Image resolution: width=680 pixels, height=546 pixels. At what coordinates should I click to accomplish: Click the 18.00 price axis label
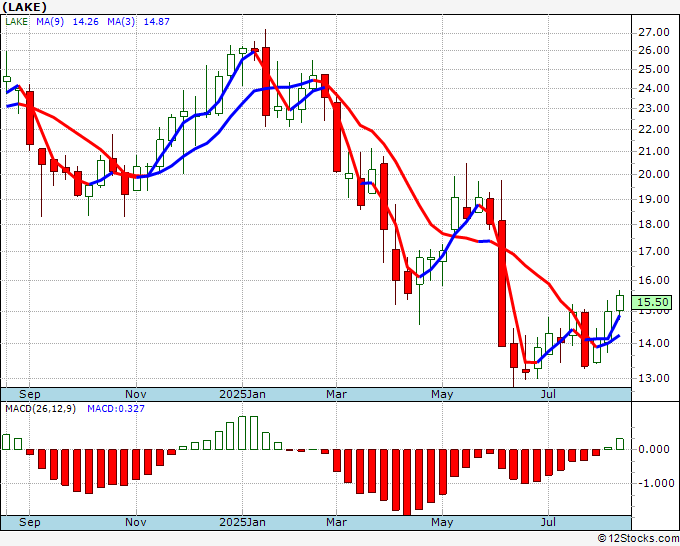coord(654,224)
